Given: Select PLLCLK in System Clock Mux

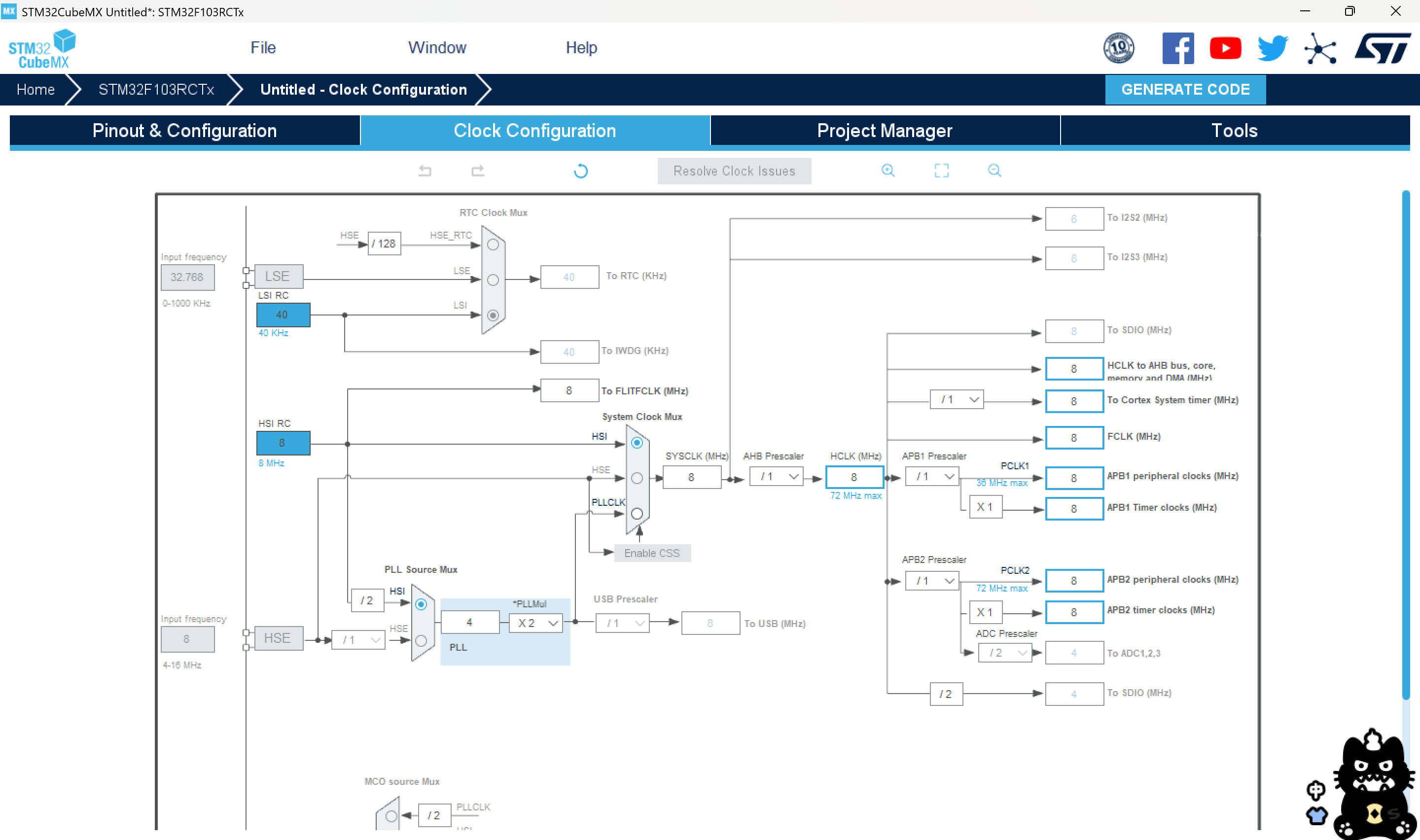Looking at the screenshot, I should [x=637, y=513].
